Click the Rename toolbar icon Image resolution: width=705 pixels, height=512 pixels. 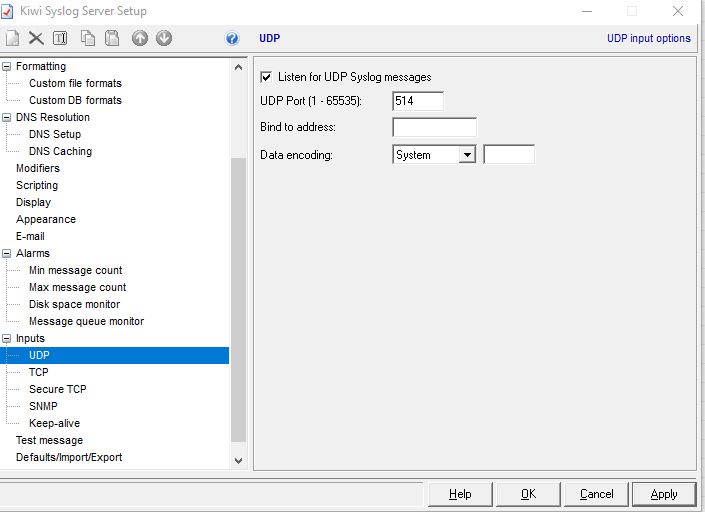60,38
